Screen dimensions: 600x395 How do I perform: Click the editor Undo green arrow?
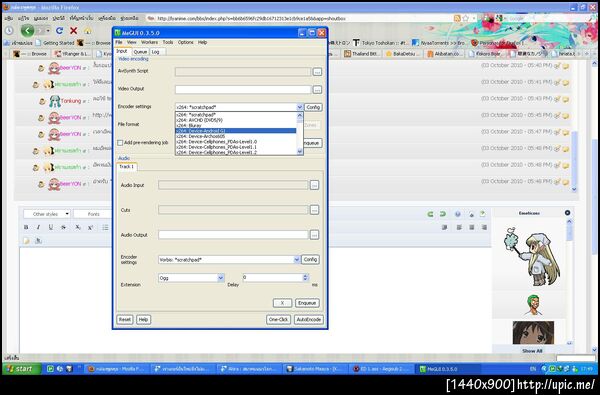point(430,214)
